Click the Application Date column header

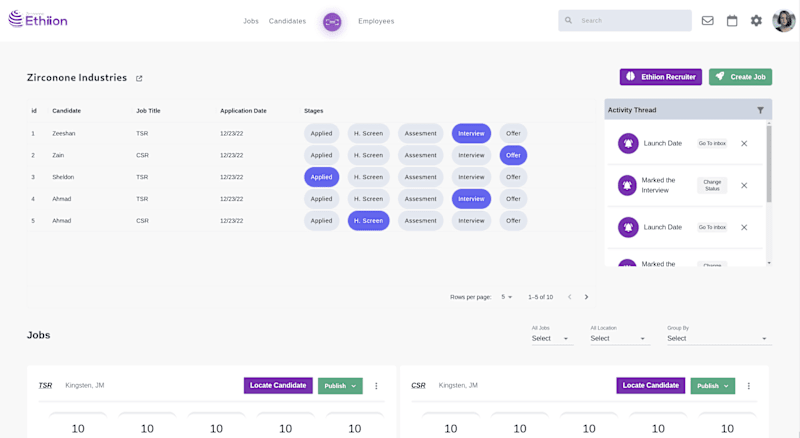click(243, 111)
